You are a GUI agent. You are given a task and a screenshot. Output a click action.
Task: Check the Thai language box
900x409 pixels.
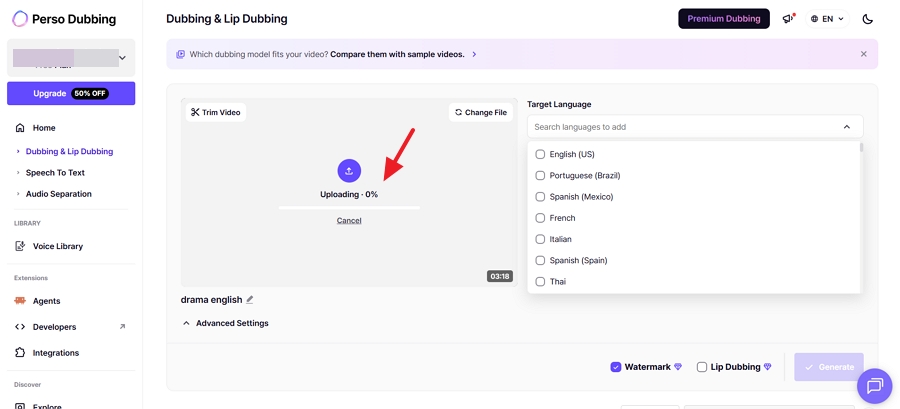coord(540,282)
